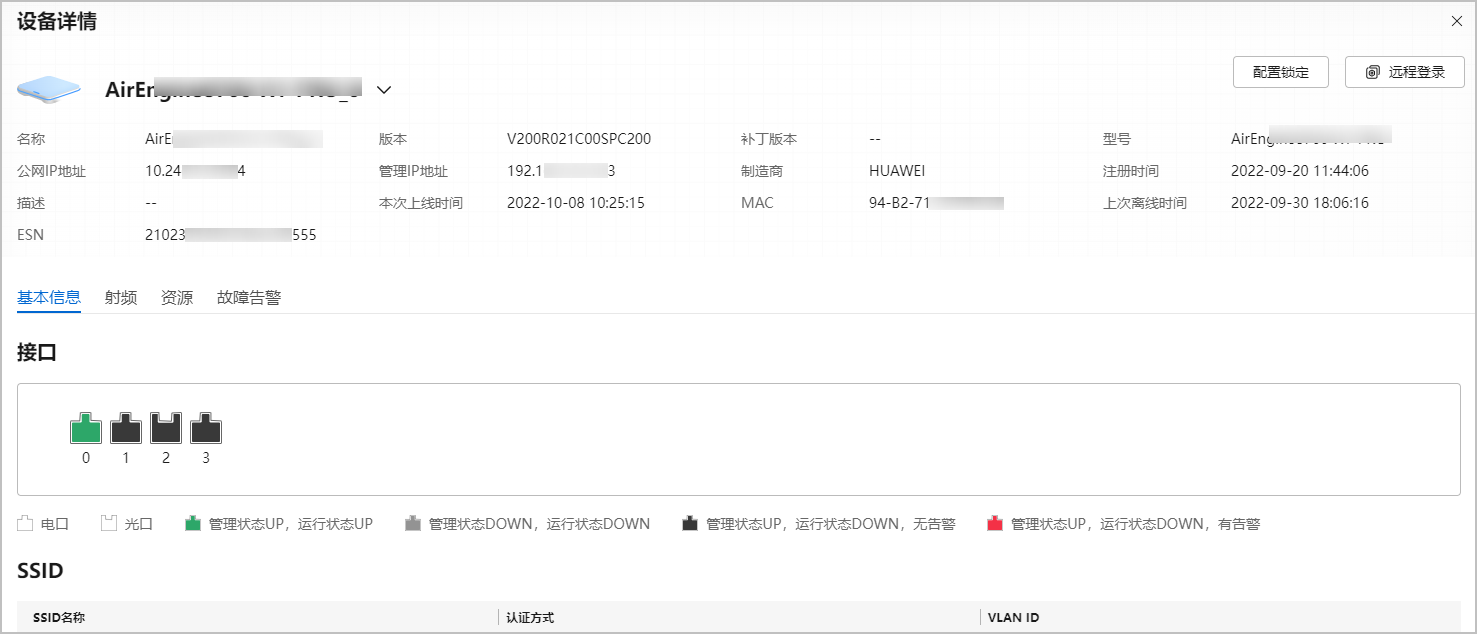Click the VLAN ID column header
Viewport: 1477px width, 634px height.
tap(1013, 617)
